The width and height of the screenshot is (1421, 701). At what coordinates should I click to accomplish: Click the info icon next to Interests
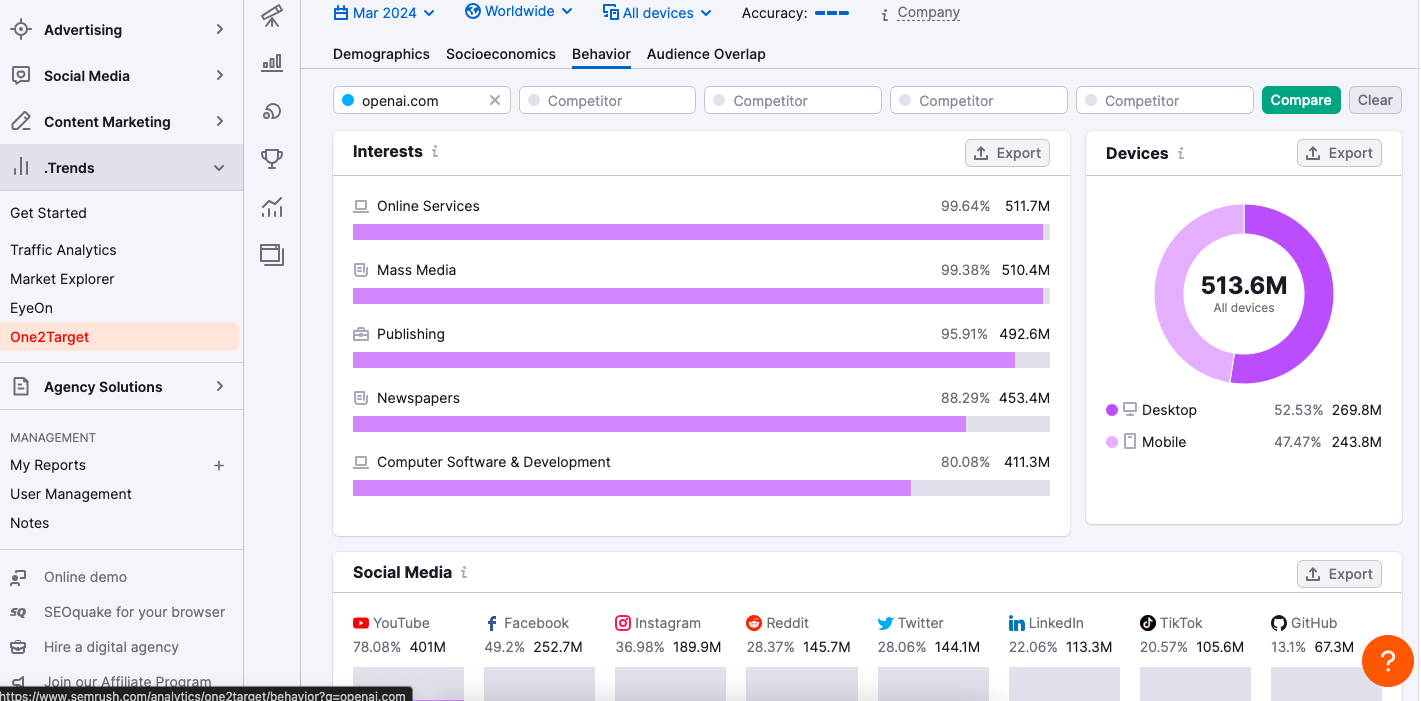(x=435, y=152)
